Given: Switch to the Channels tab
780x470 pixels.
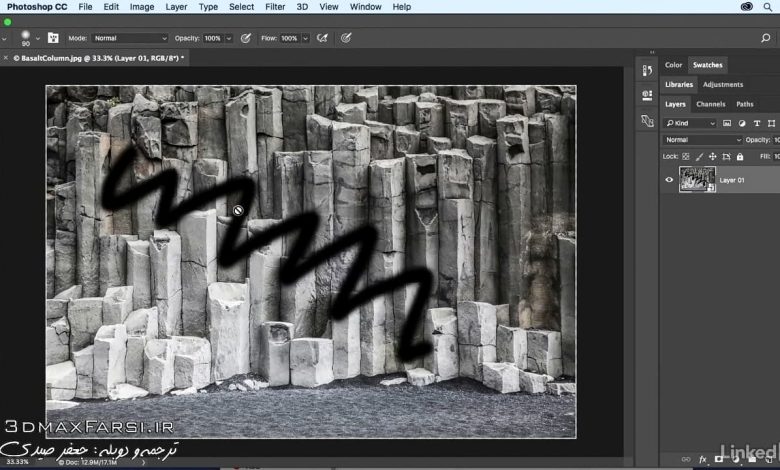Looking at the screenshot, I should (x=710, y=104).
